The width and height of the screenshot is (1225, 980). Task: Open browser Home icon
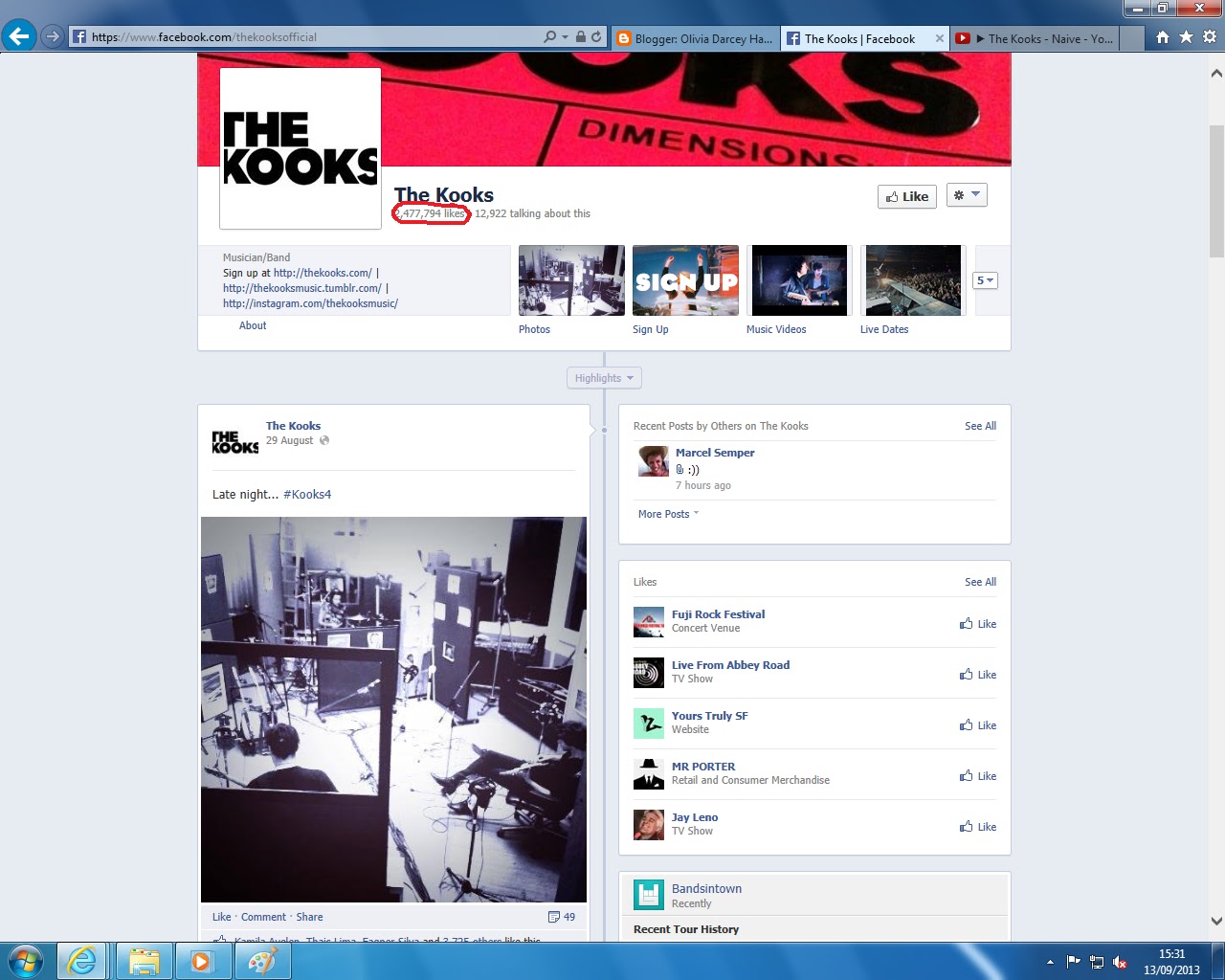coord(1162,37)
